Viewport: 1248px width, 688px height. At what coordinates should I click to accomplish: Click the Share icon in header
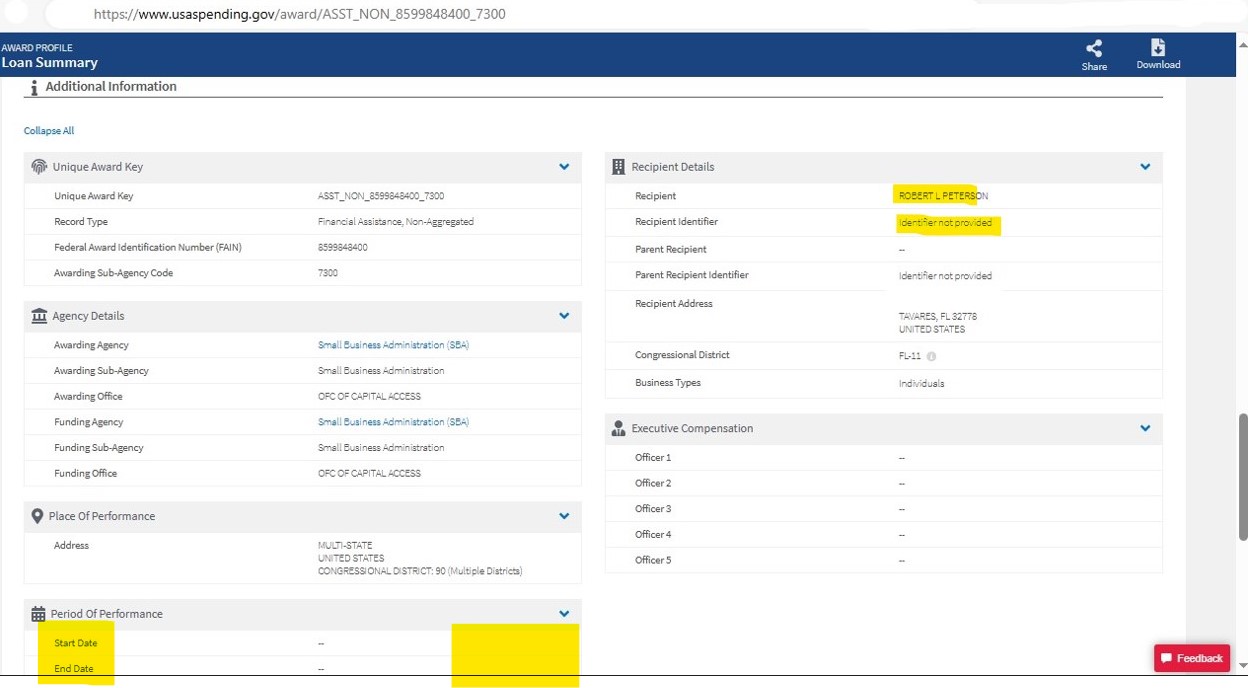(x=1094, y=48)
